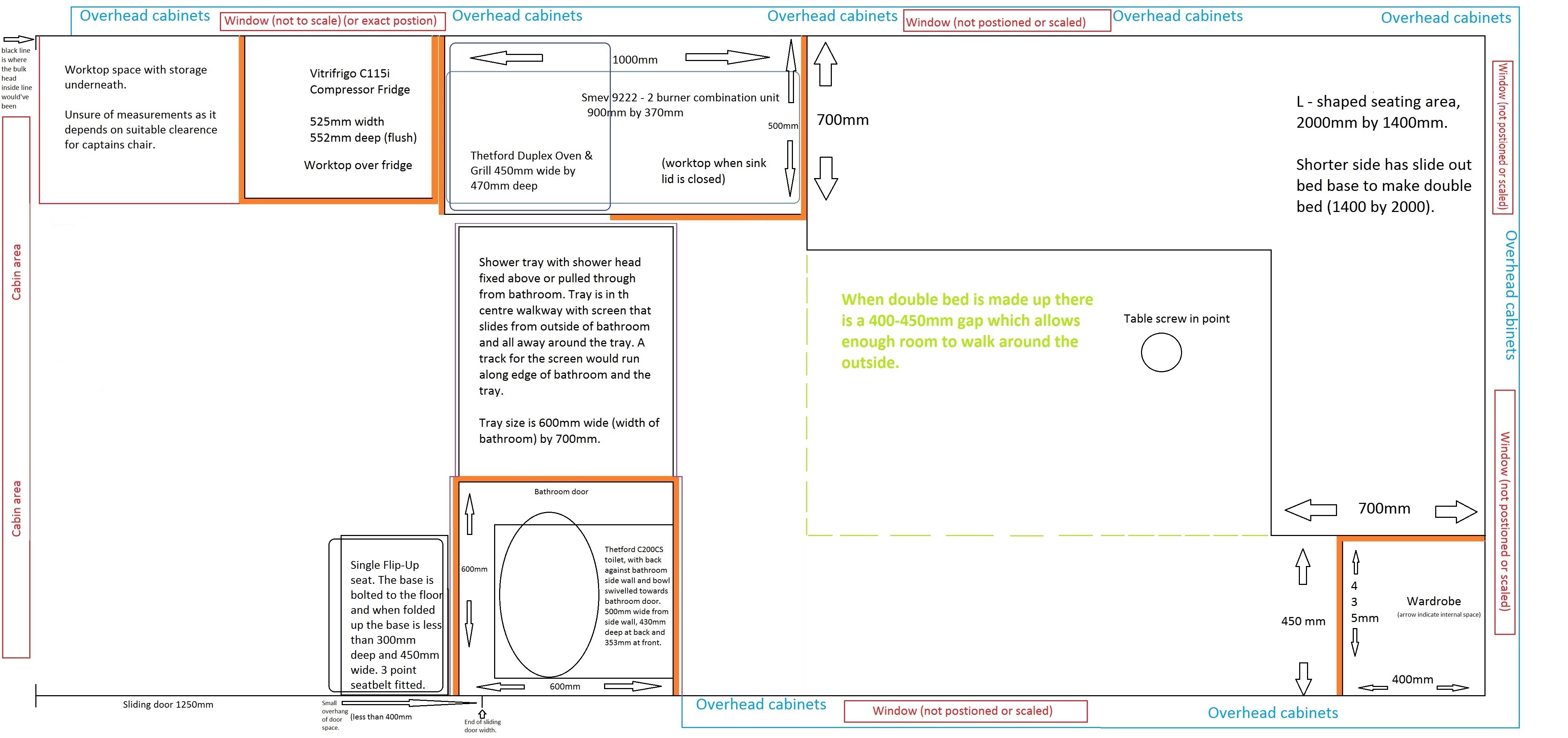Click the table screw point circle

(1161, 352)
